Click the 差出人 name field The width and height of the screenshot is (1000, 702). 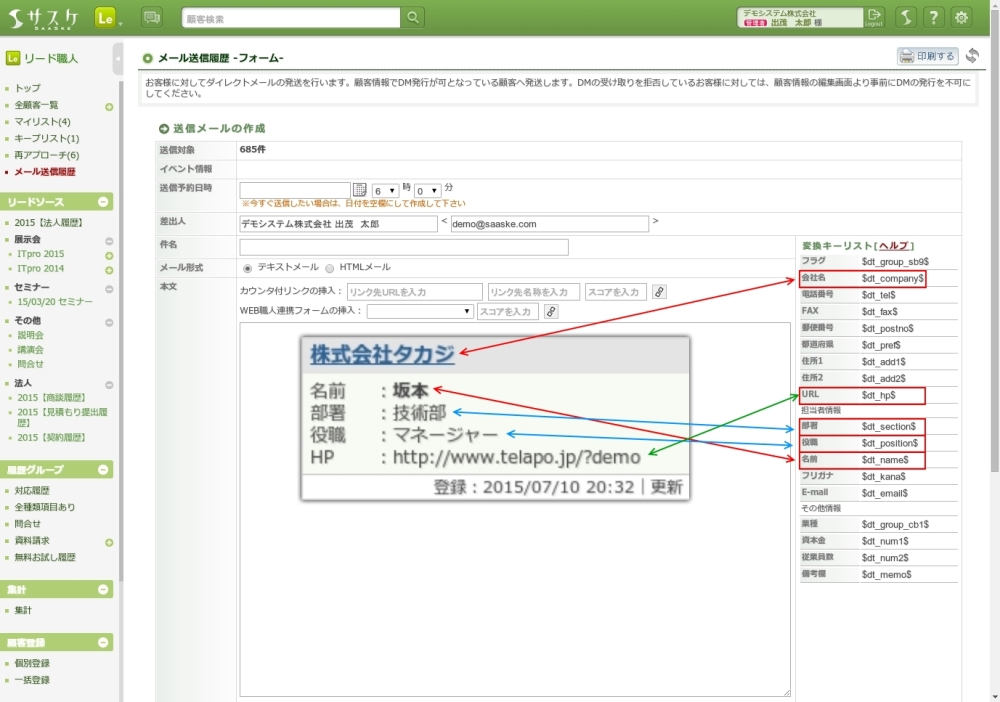click(x=339, y=224)
